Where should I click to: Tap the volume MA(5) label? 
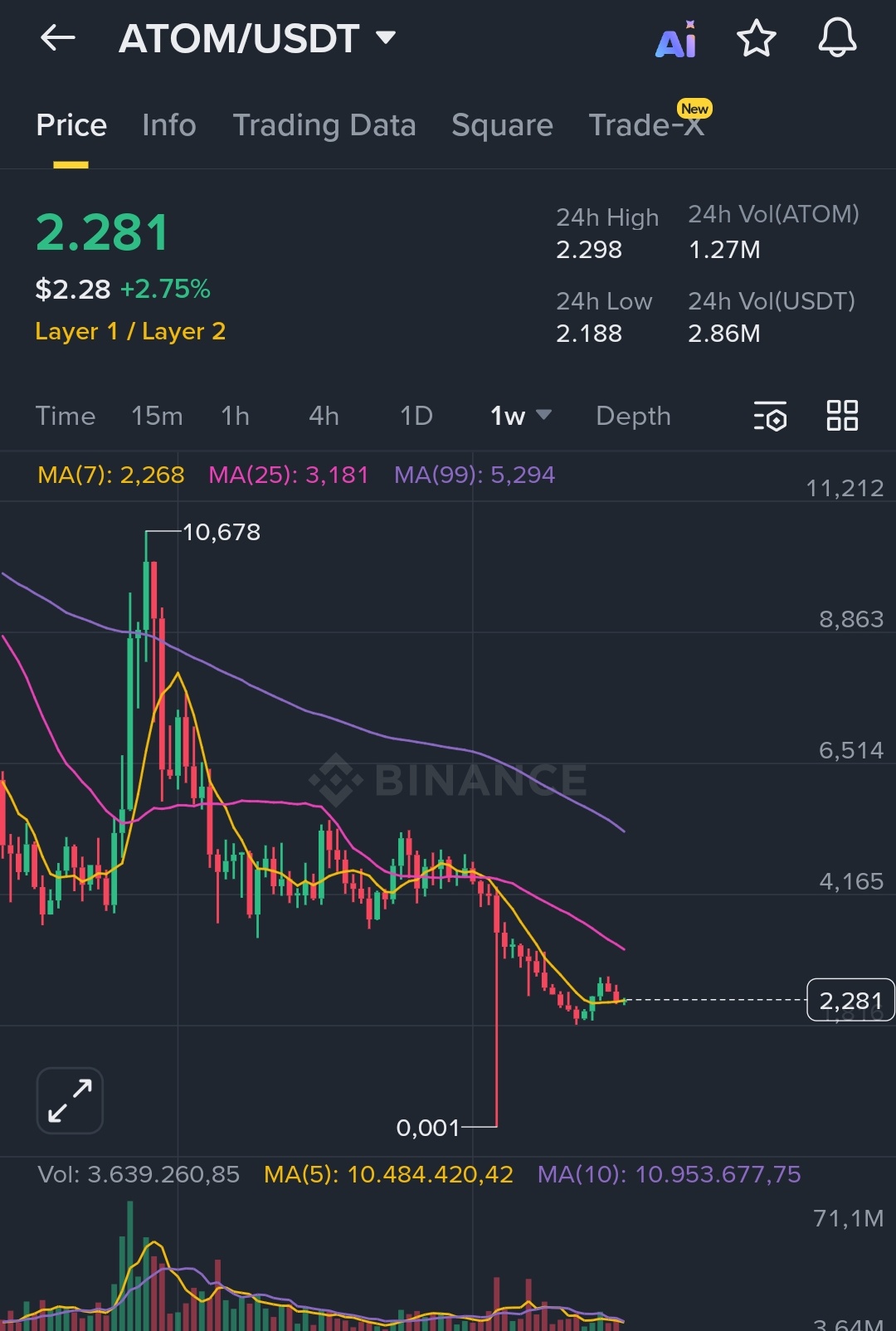tap(388, 1174)
